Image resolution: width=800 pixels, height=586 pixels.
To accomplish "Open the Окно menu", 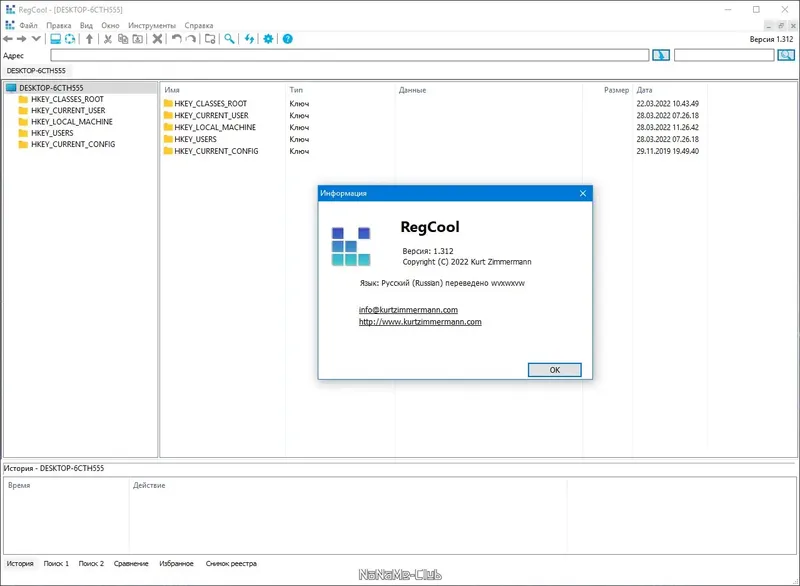I will pos(110,26).
